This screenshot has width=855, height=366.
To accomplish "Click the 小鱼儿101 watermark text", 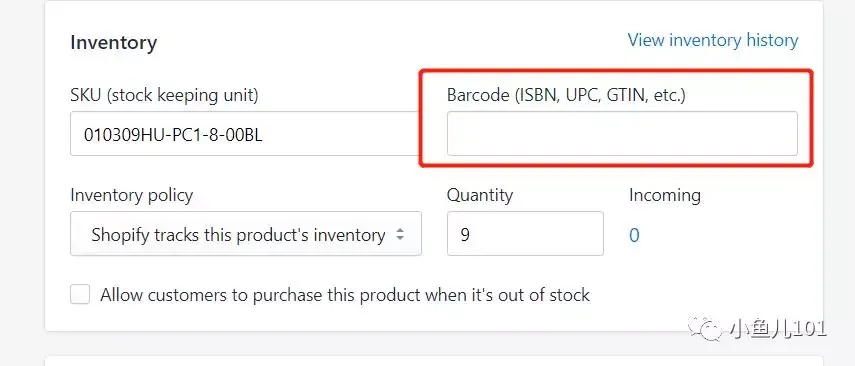I will (778, 328).
